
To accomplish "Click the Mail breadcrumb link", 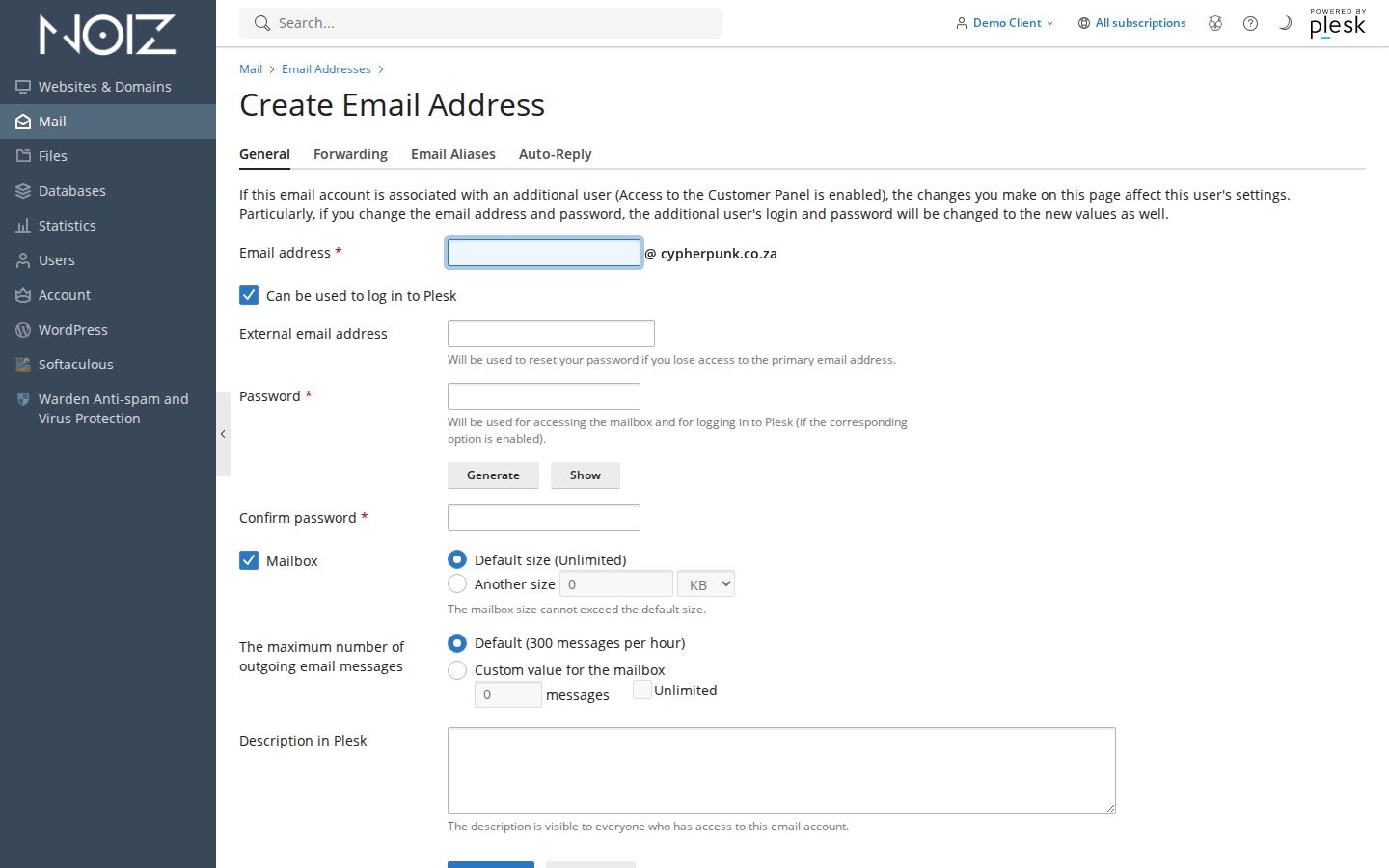I will click(251, 69).
